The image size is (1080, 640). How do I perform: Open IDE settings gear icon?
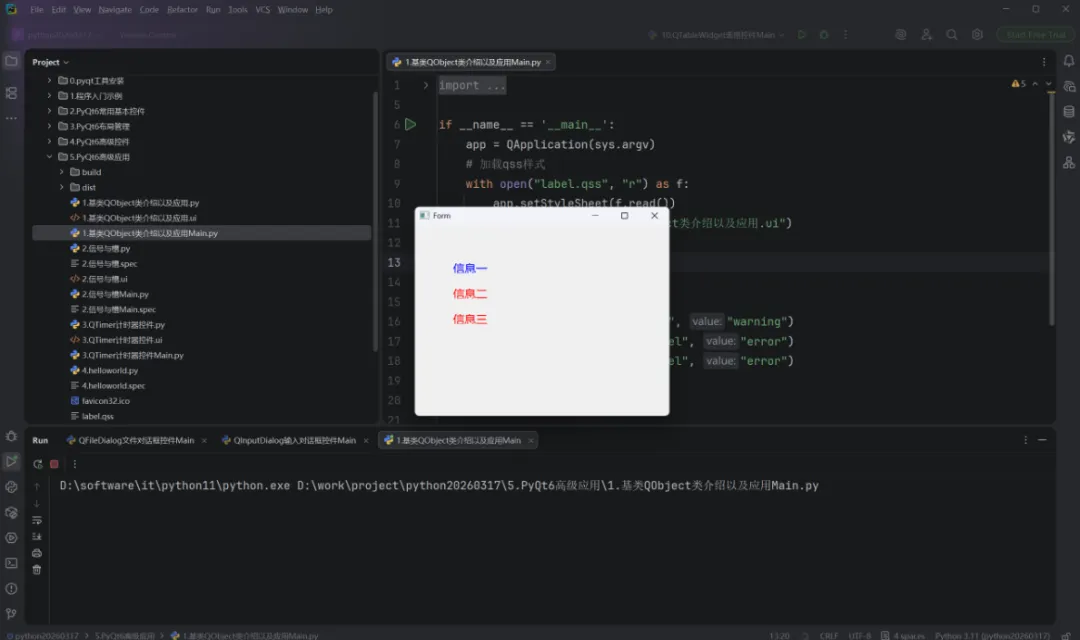click(977, 34)
